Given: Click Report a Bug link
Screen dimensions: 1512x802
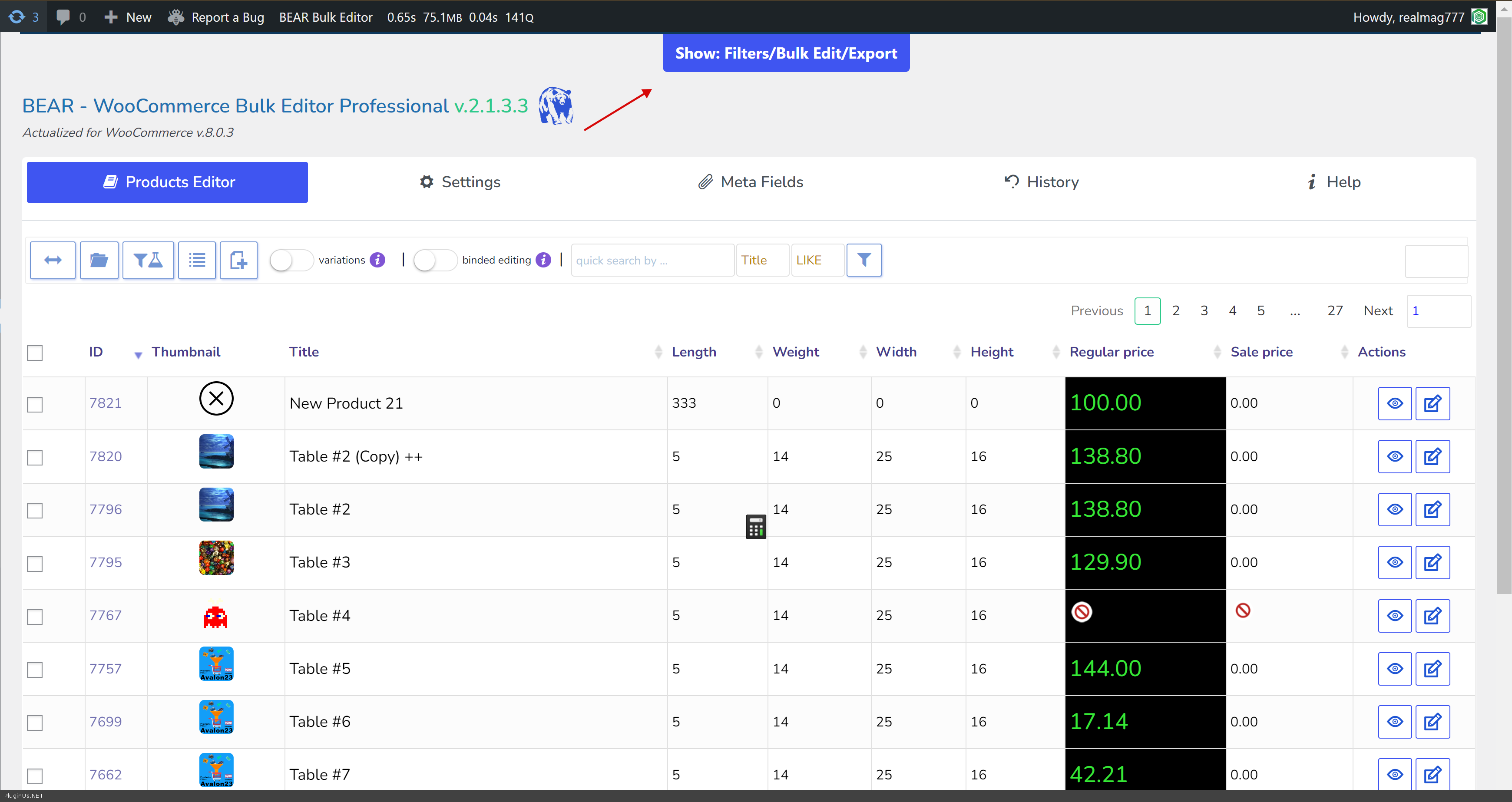Looking at the screenshot, I should pos(215,17).
